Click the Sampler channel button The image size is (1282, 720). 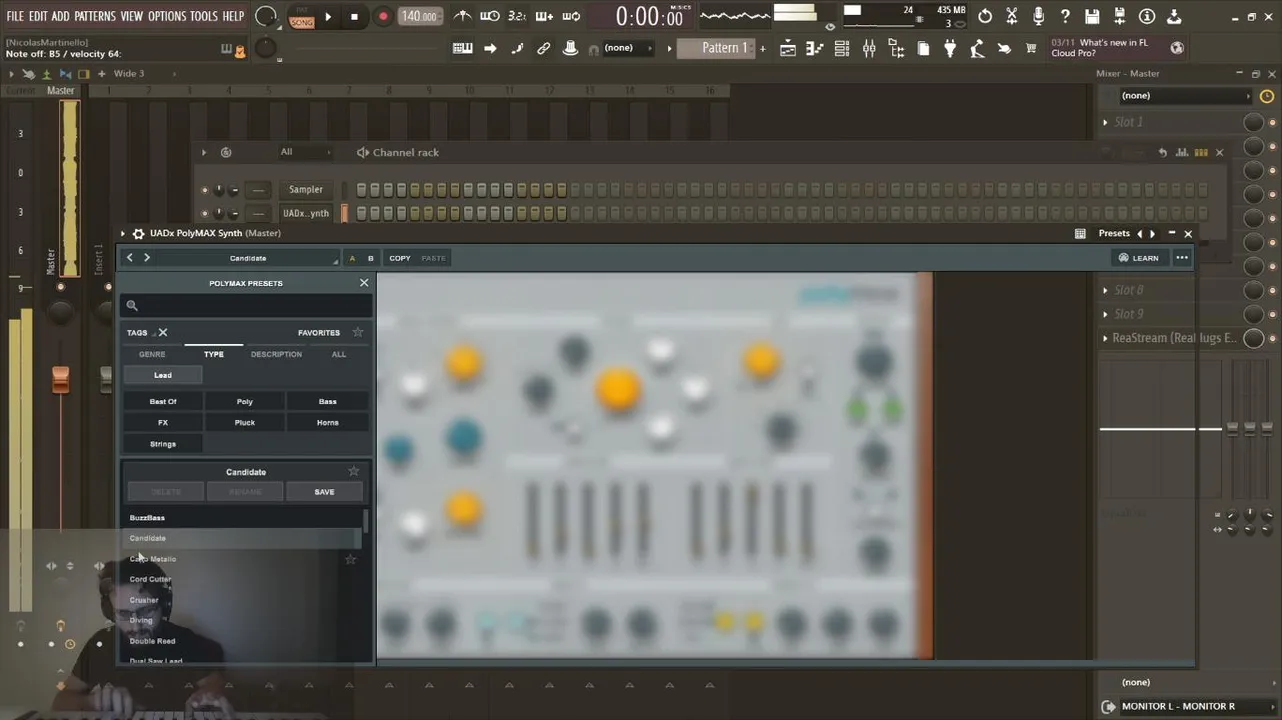coord(306,189)
